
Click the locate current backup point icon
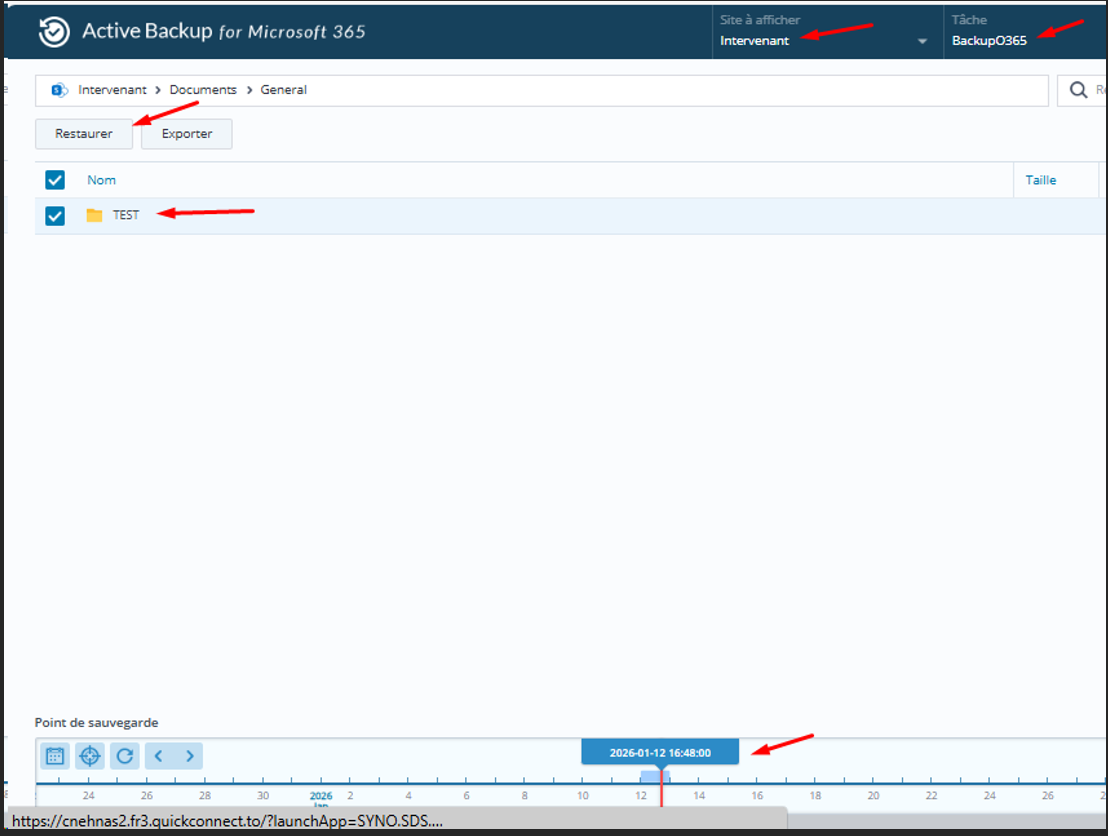click(x=89, y=756)
